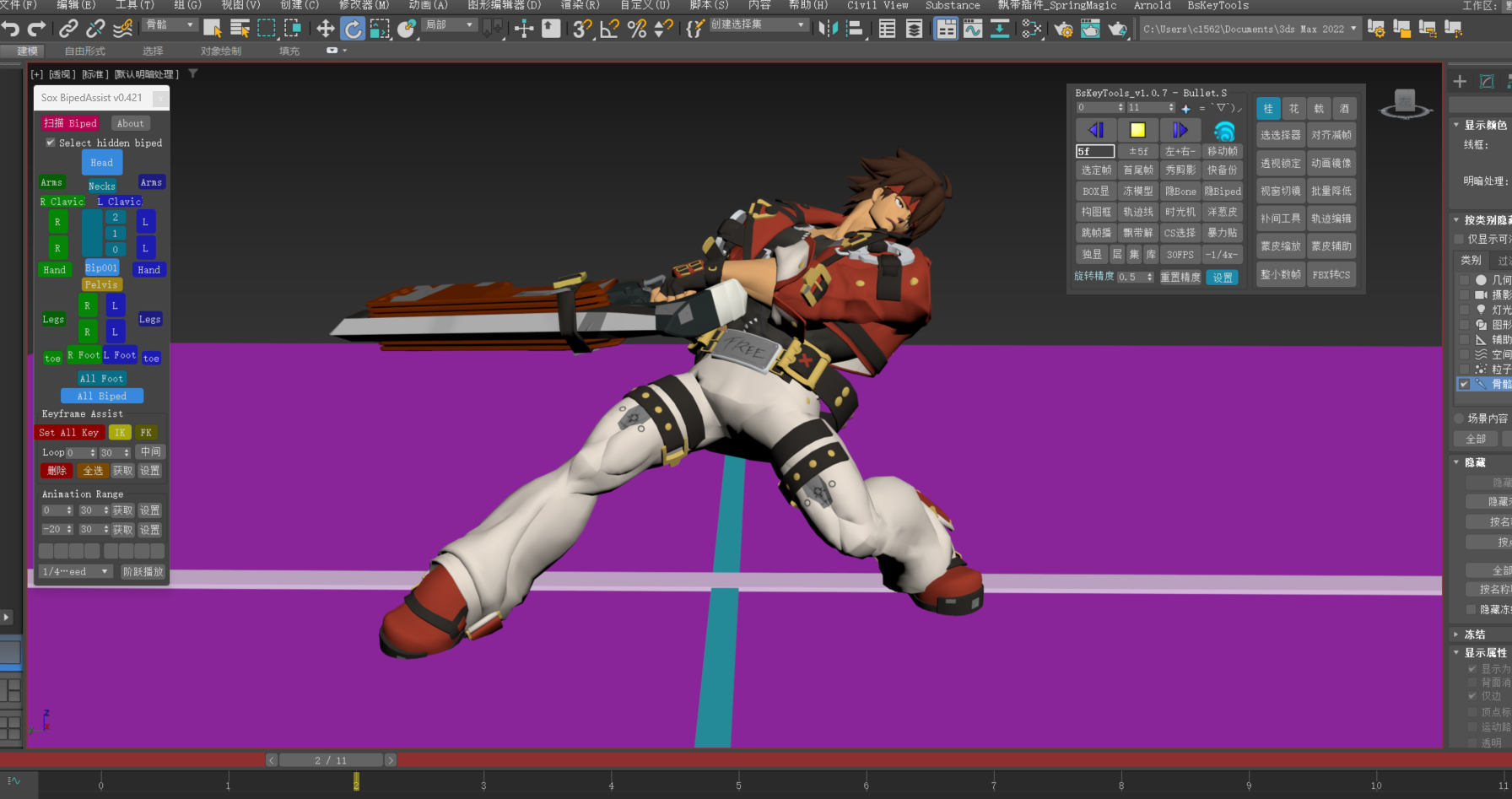Click the Align tool icon

(x=855, y=29)
